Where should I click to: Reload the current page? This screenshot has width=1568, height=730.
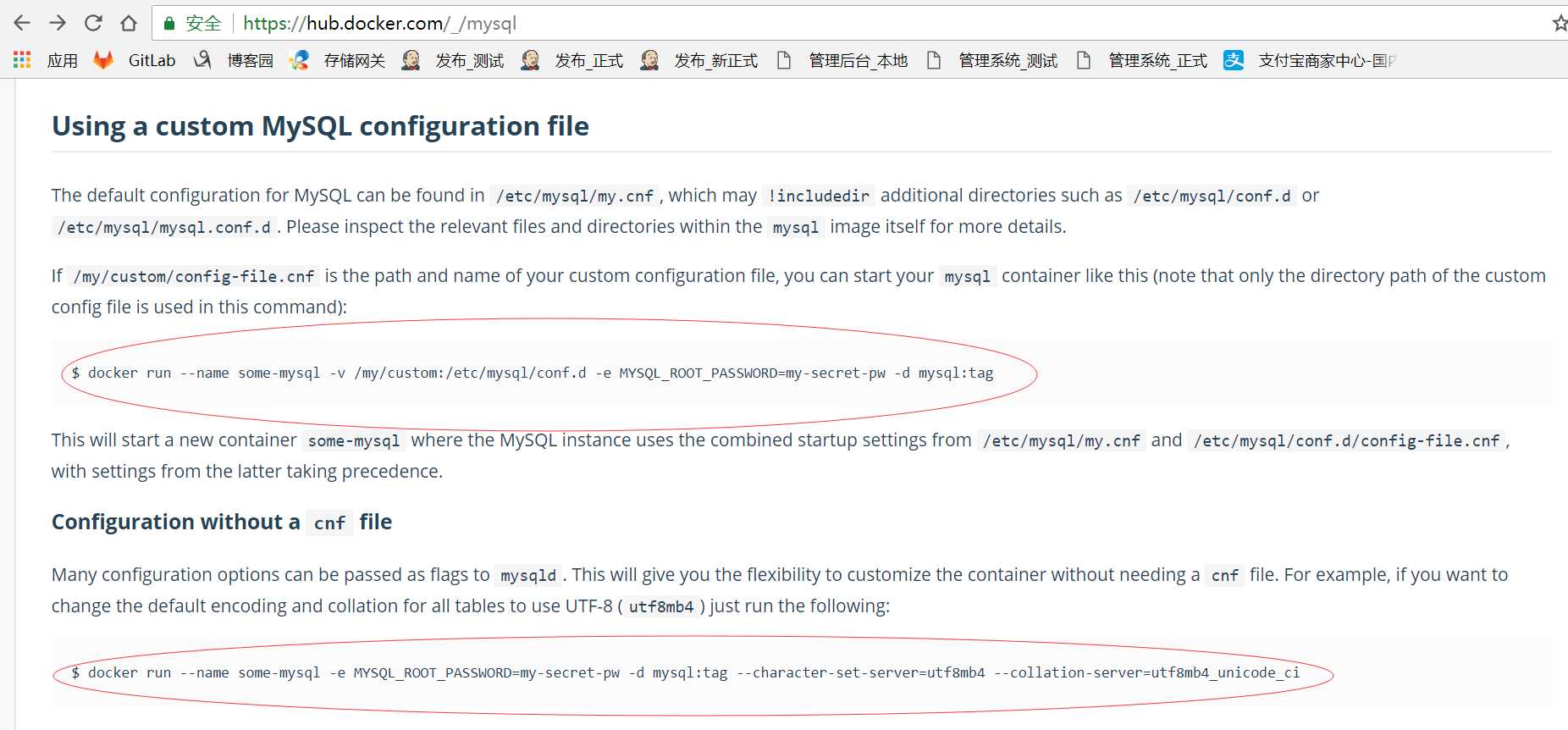(x=93, y=23)
